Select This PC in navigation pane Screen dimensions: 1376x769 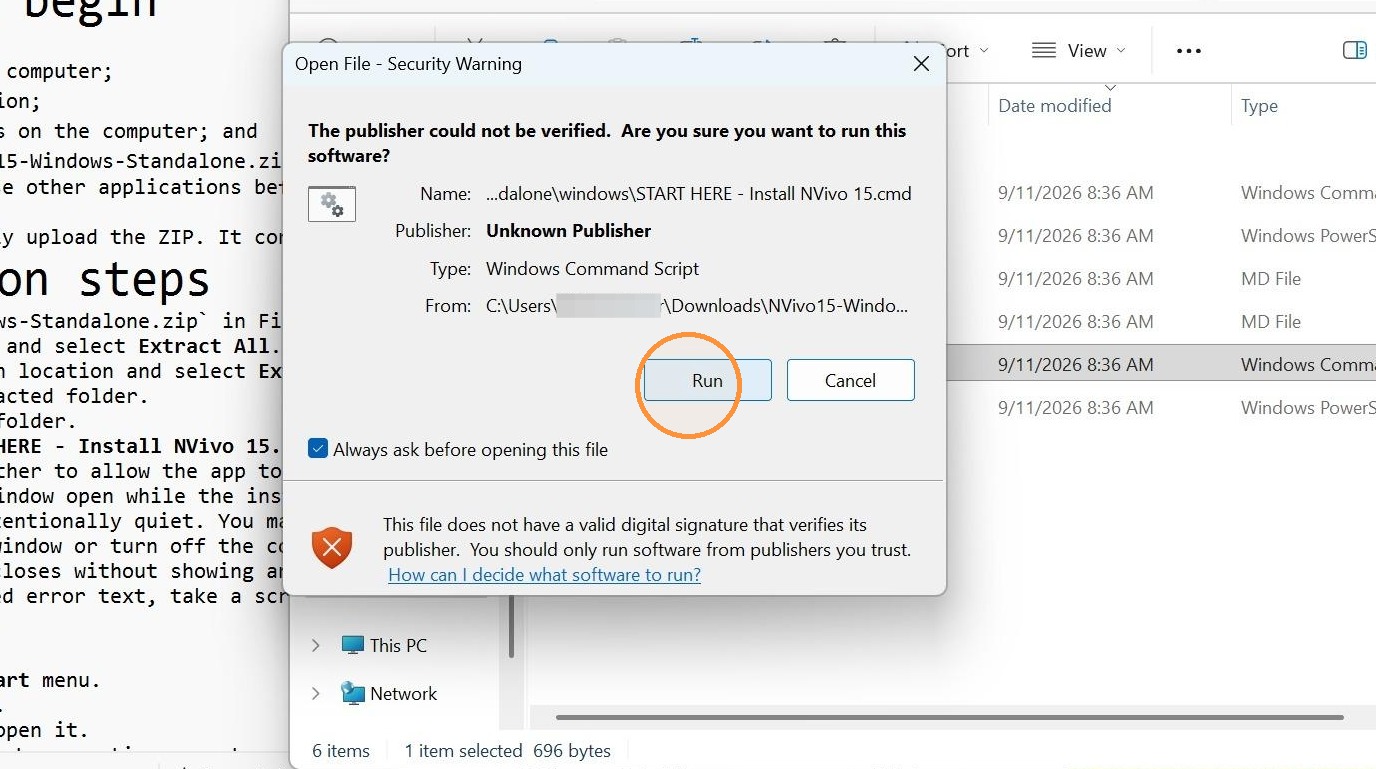[x=398, y=646]
